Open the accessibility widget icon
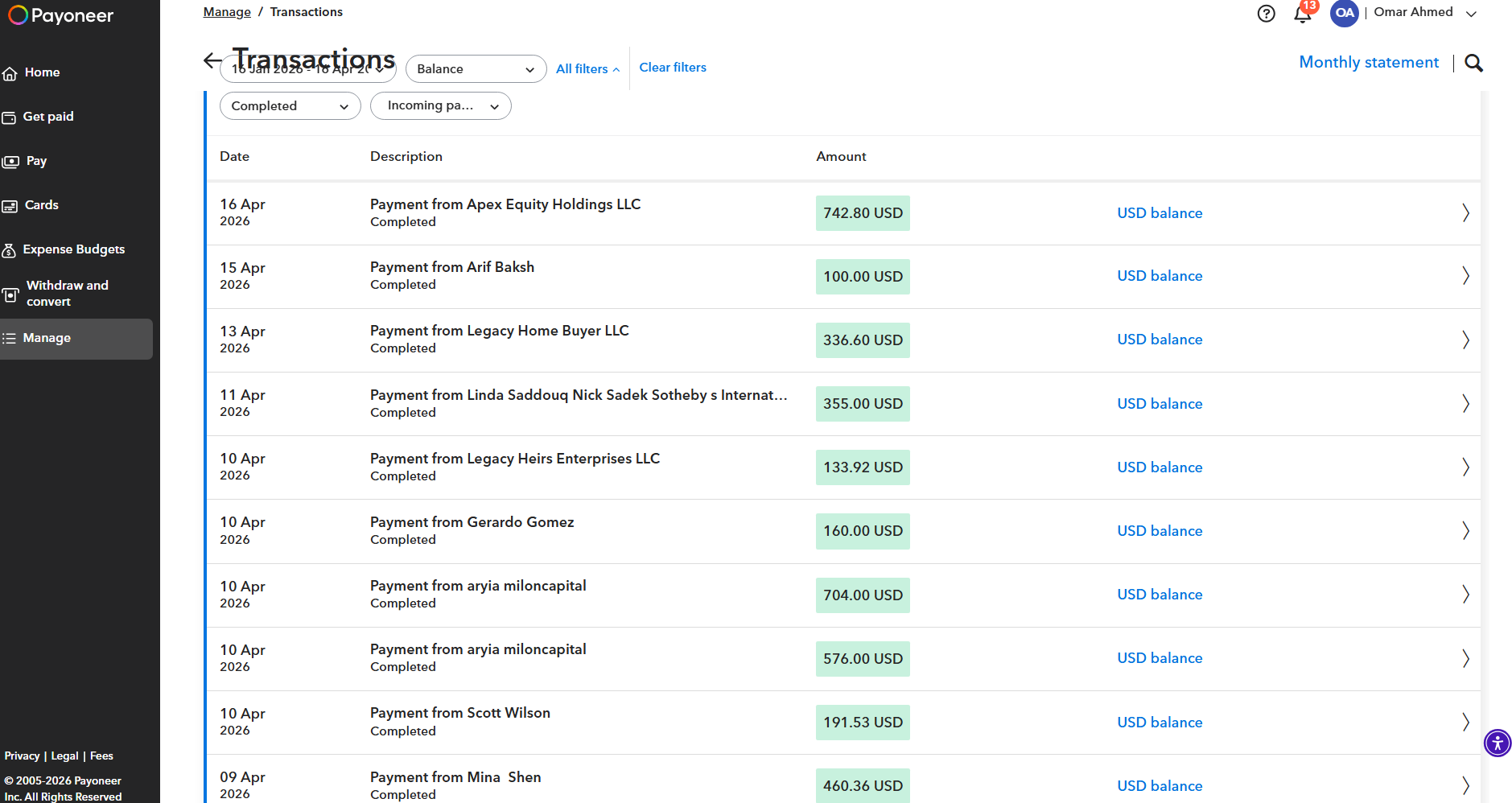Screen dimensions: 1512x803 1497,743
